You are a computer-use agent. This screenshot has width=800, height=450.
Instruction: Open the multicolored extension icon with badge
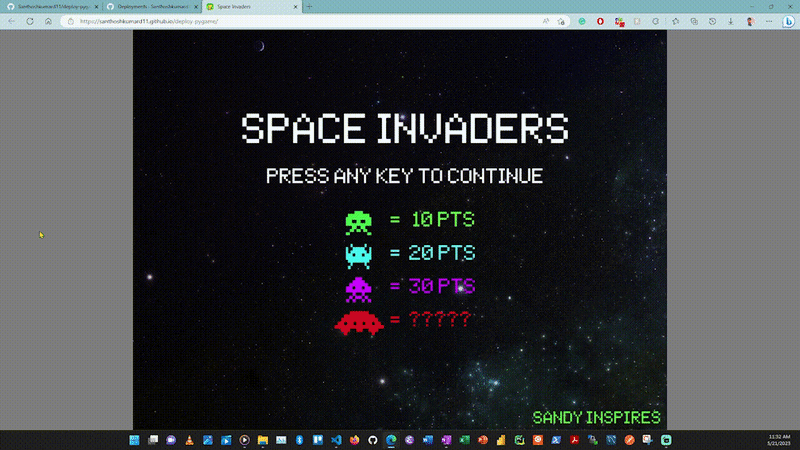coord(619,22)
